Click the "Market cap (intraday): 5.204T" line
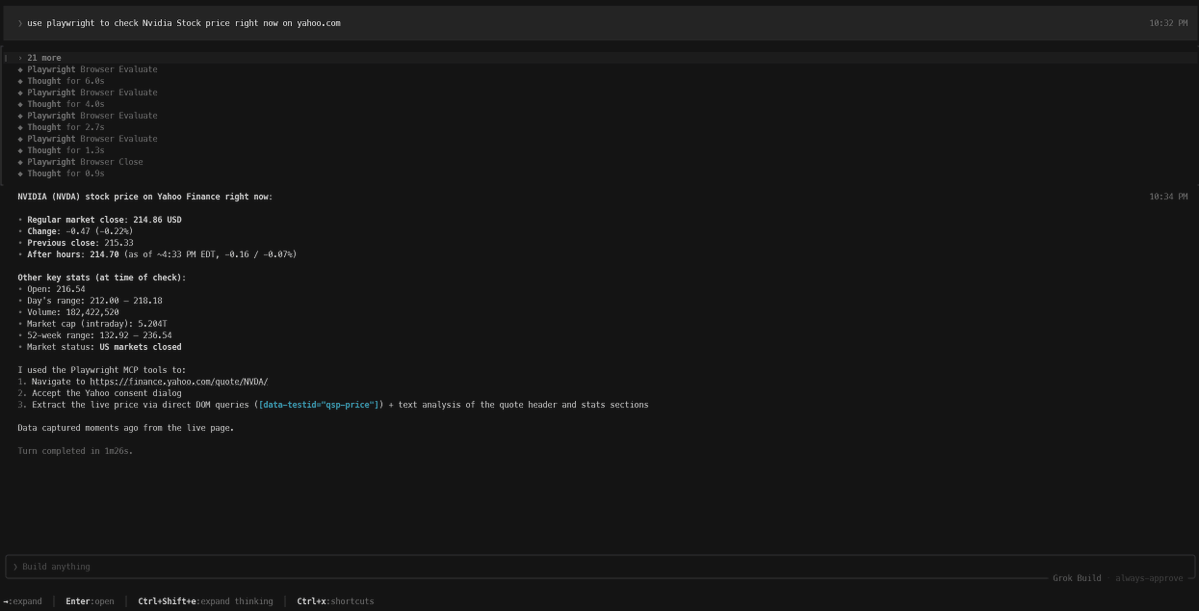The image size is (1199, 611). point(97,323)
